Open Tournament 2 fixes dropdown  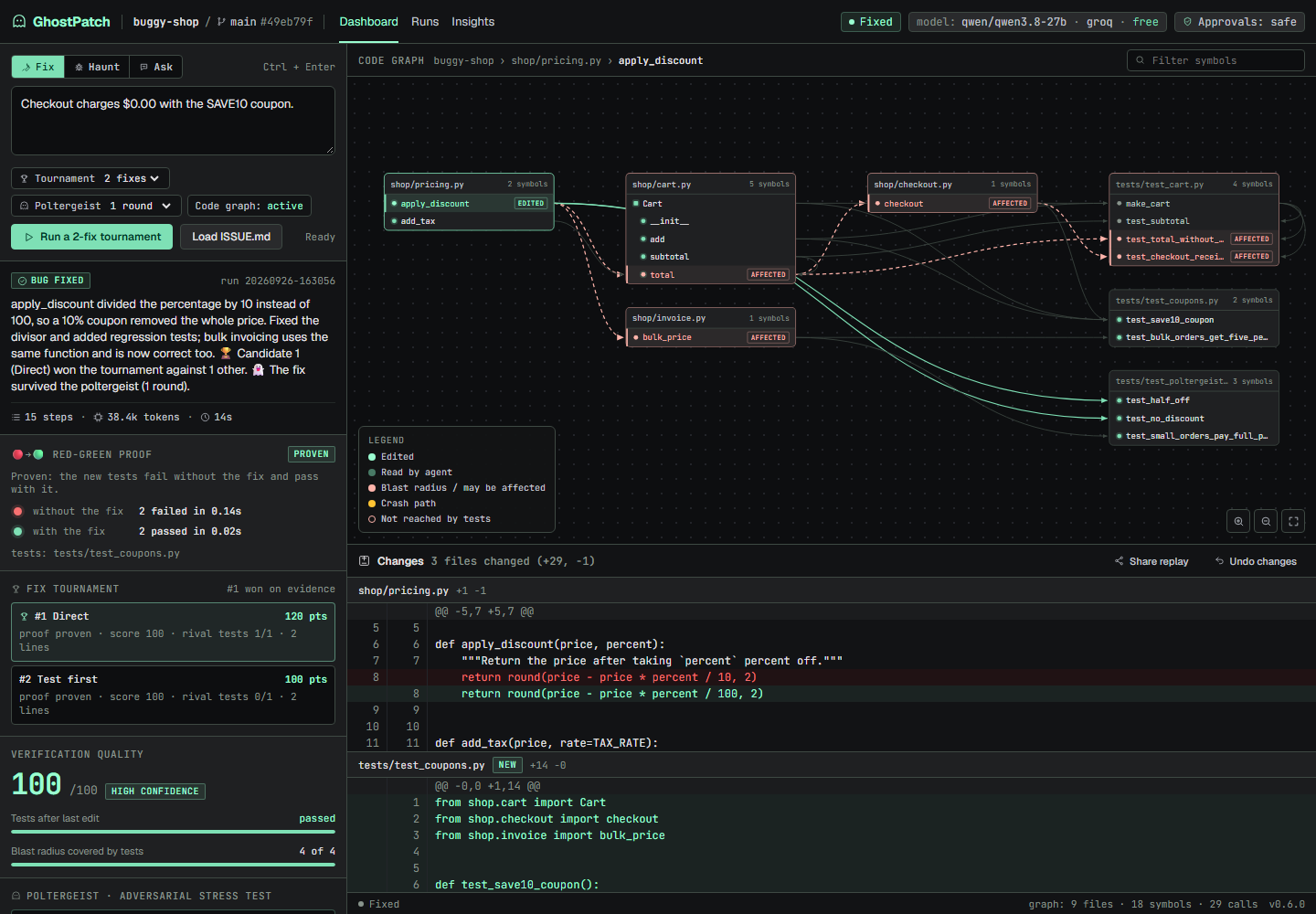point(90,178)
